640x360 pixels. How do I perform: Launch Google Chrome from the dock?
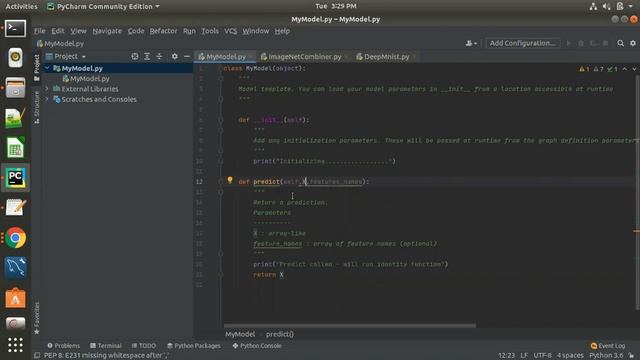click(x=15, y=238)
